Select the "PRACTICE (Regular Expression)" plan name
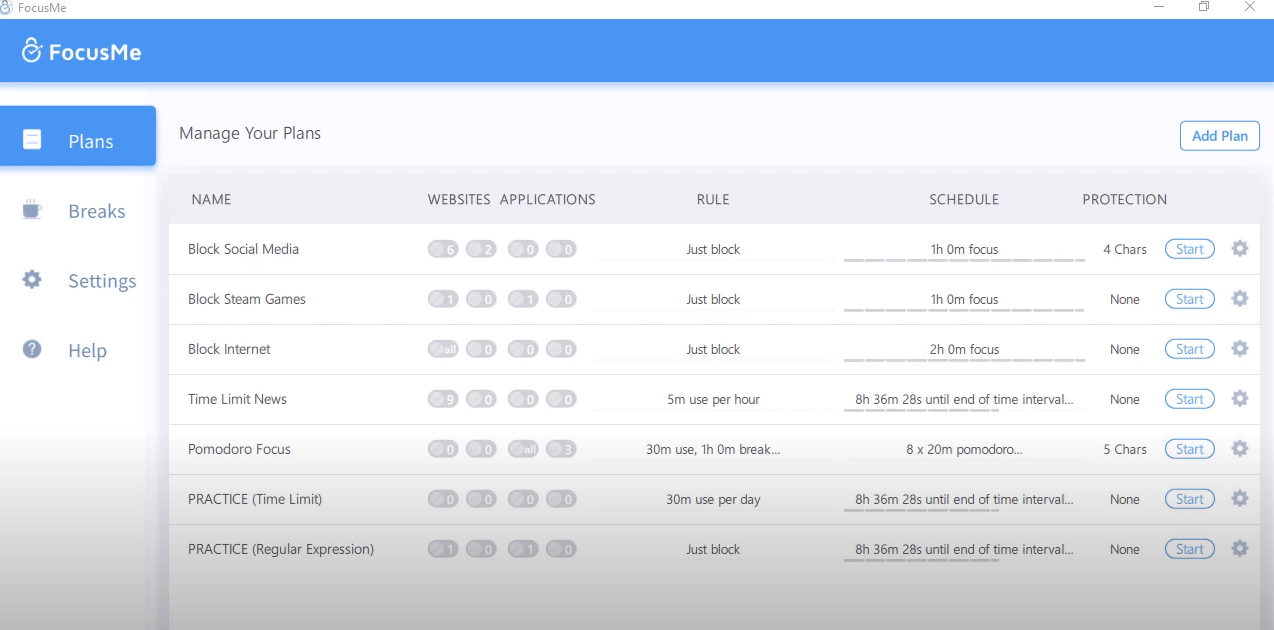Image resolution: width=1274 pixels, height=630 pixels. coord(281,549)
